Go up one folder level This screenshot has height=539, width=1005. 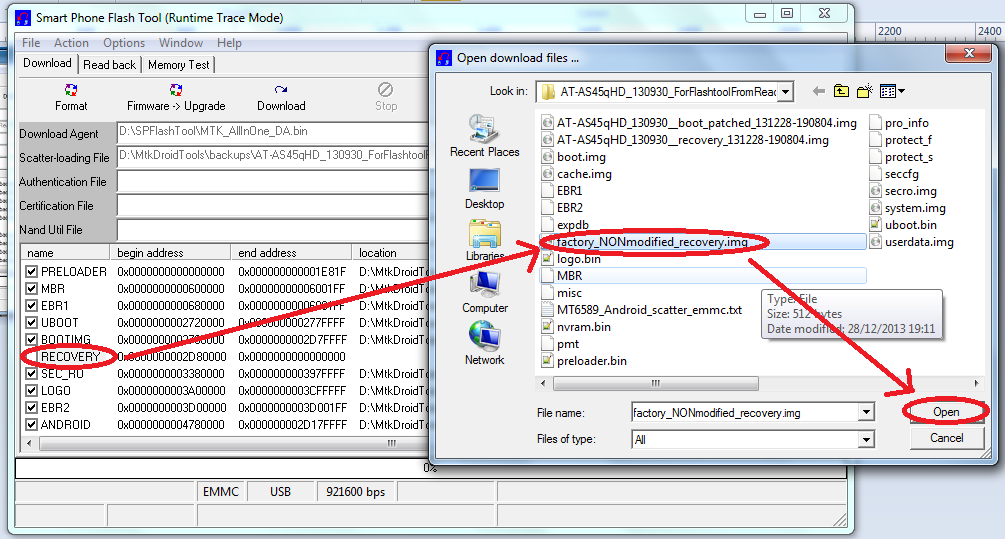point(841,92)
